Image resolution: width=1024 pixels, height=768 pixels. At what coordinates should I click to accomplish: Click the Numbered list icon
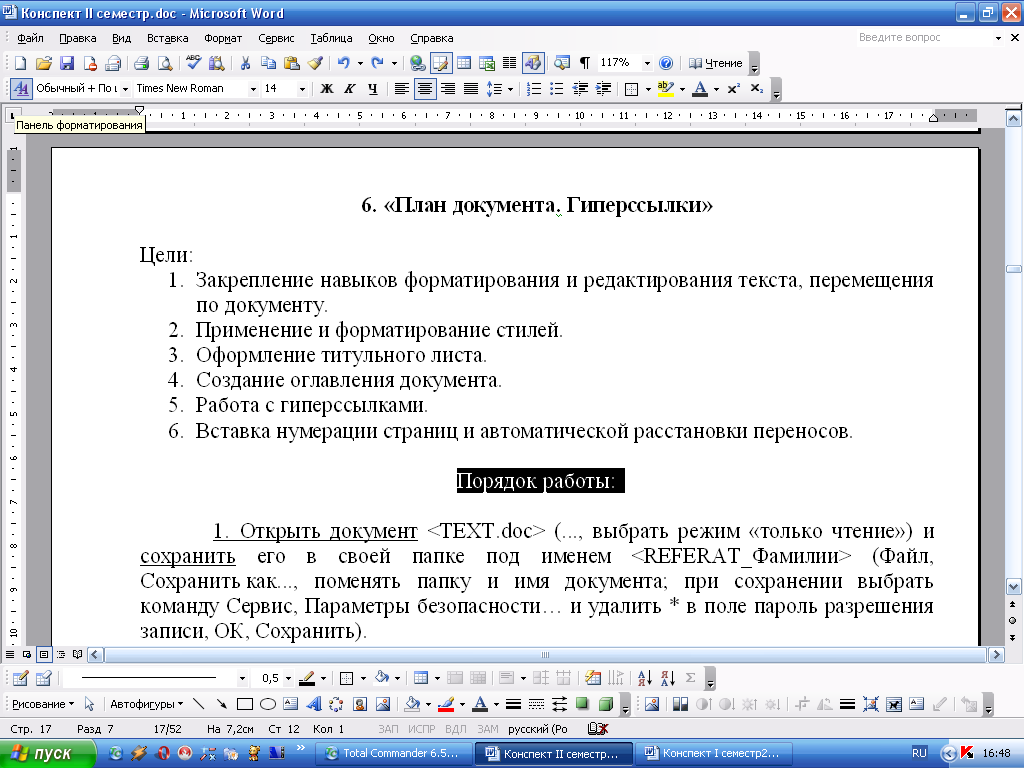pos(534,89)
